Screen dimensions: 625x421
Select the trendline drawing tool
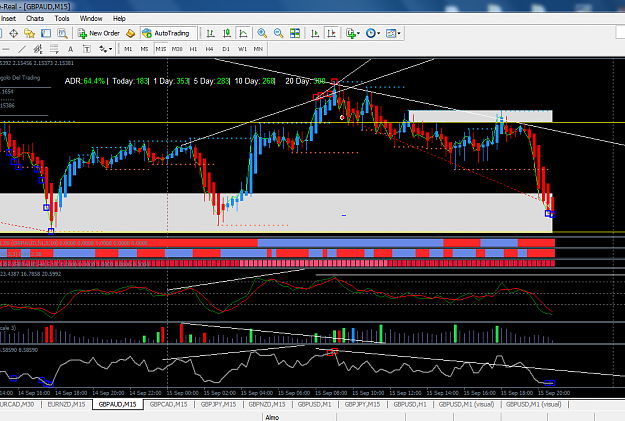[22, 49]
